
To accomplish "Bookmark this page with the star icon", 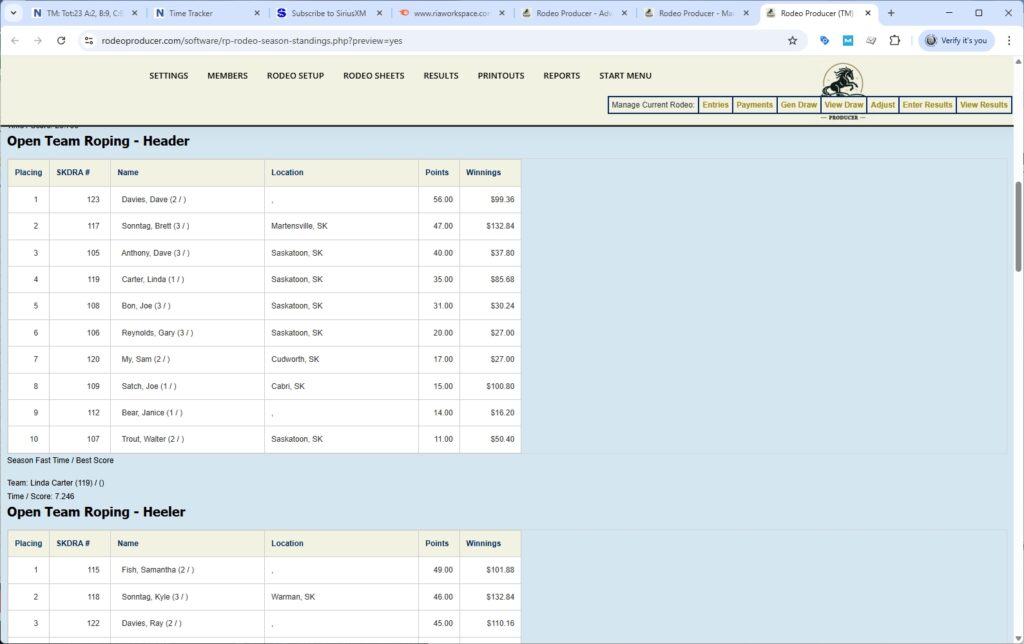I will [792, 41].
